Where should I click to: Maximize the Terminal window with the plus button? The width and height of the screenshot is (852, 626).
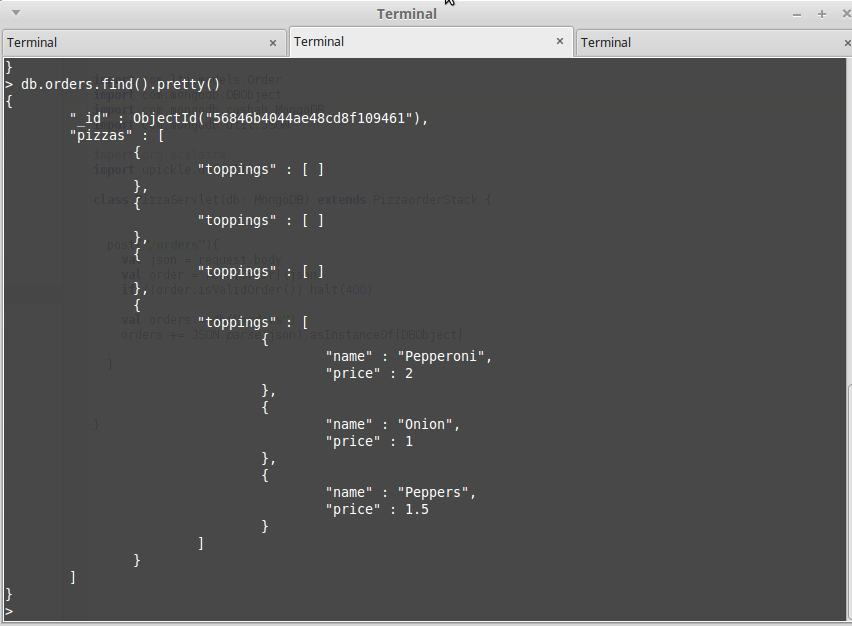point(821,14)
